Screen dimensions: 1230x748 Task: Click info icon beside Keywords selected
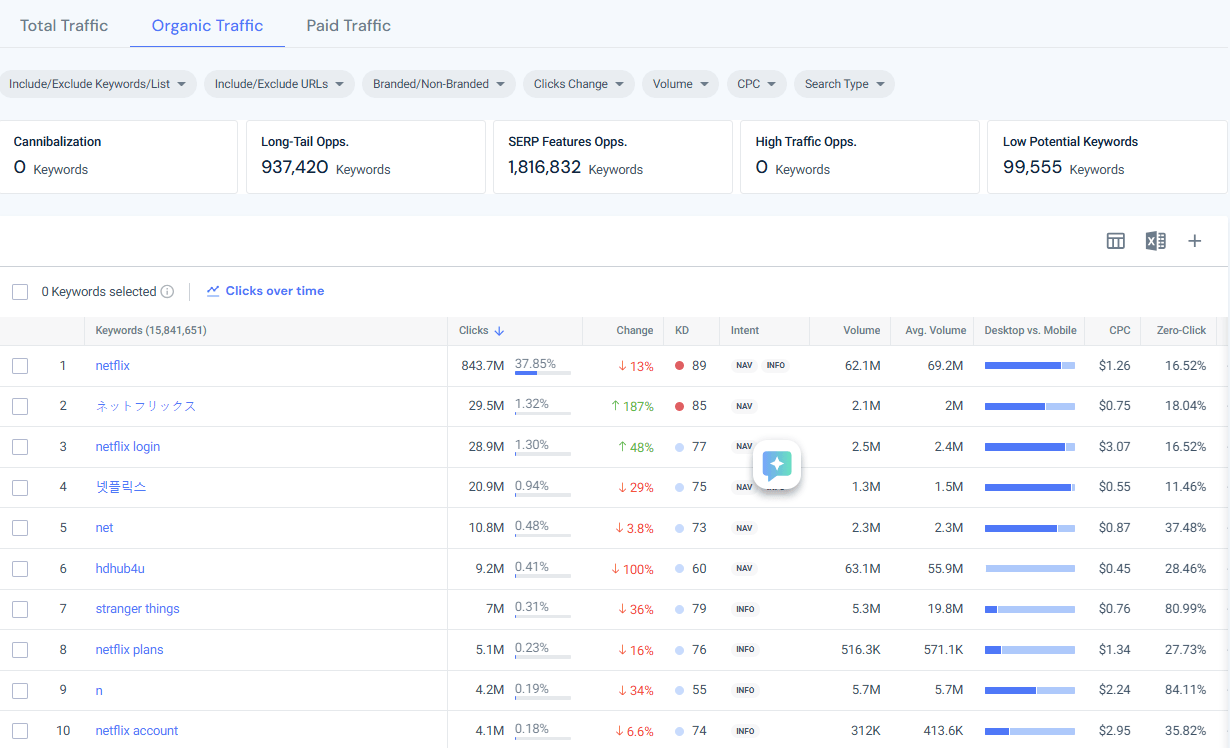coord(167,292)
